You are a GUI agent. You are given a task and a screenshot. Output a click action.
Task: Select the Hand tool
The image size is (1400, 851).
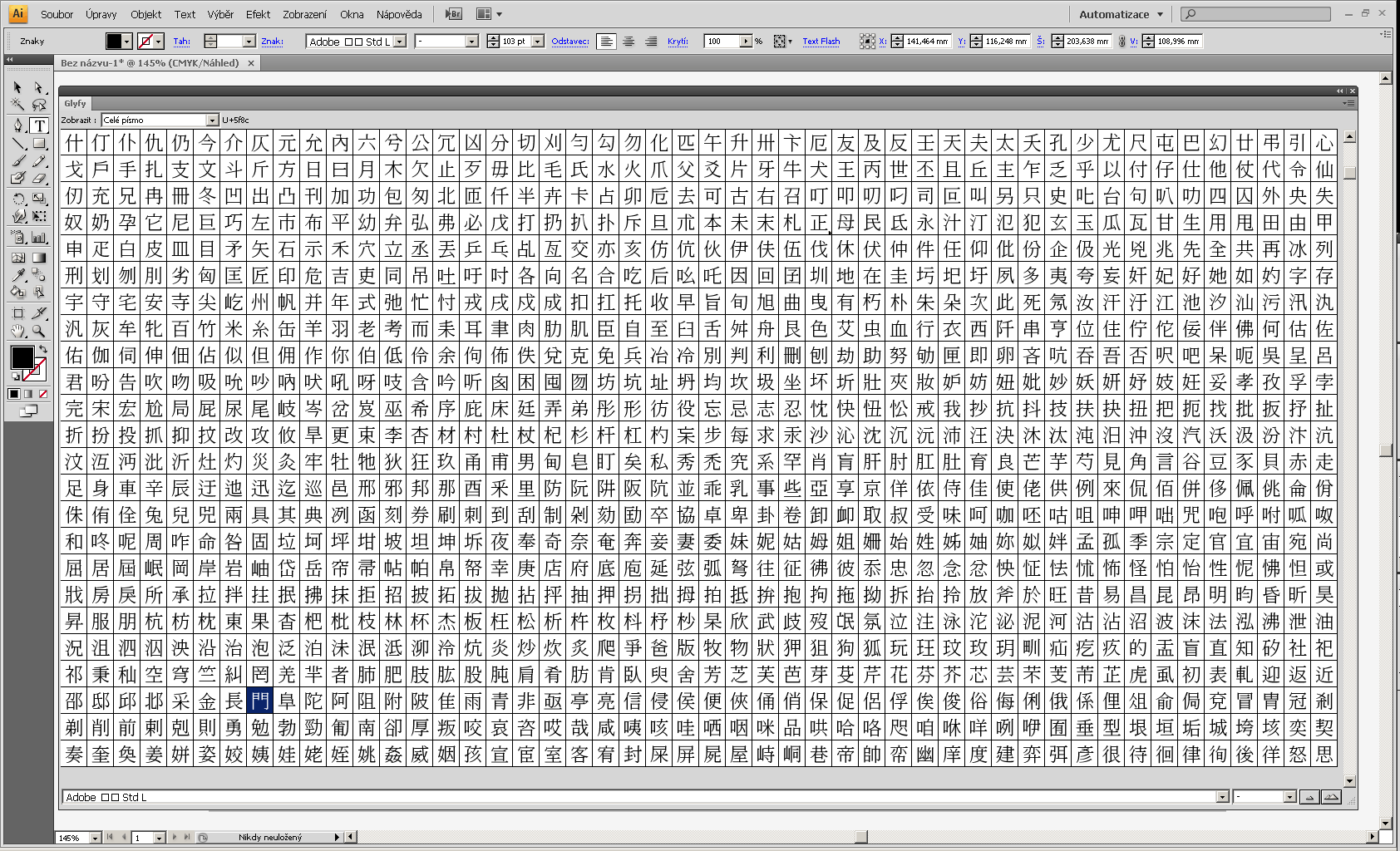(x=17, y=331)
